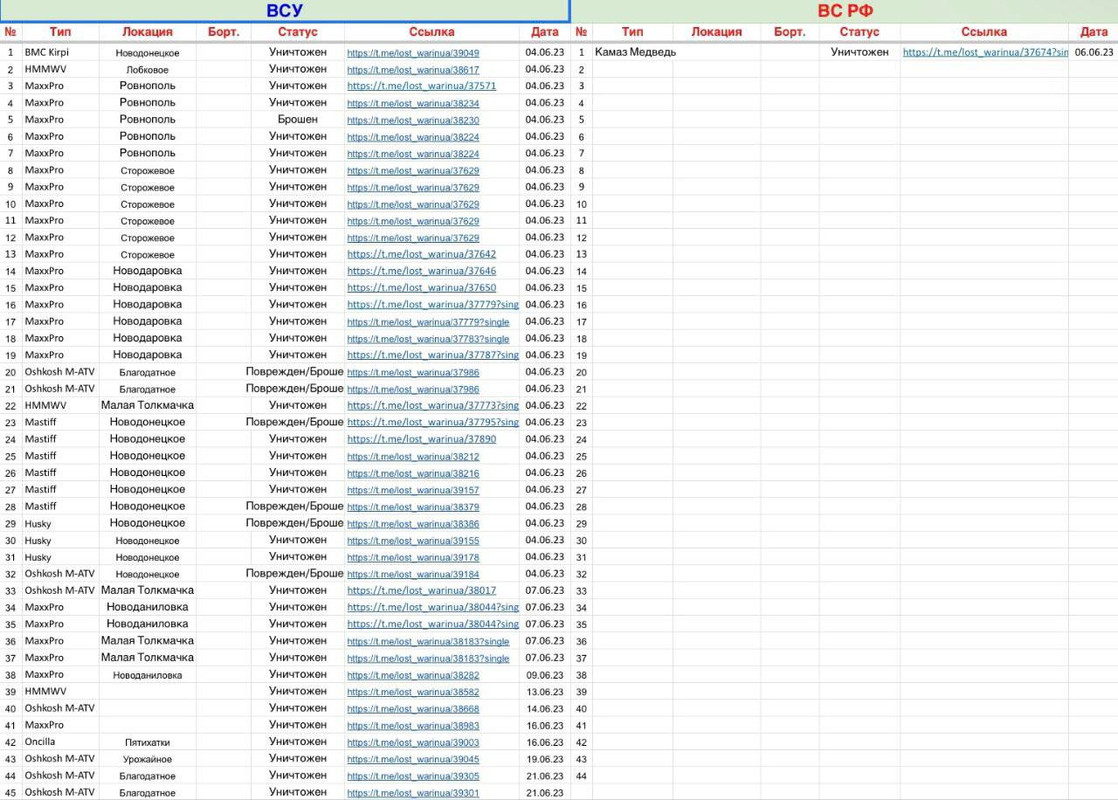This screenshot has width=1118, height=800.
Task: Select the ВС РФ table title
Action: pos(845,11)
